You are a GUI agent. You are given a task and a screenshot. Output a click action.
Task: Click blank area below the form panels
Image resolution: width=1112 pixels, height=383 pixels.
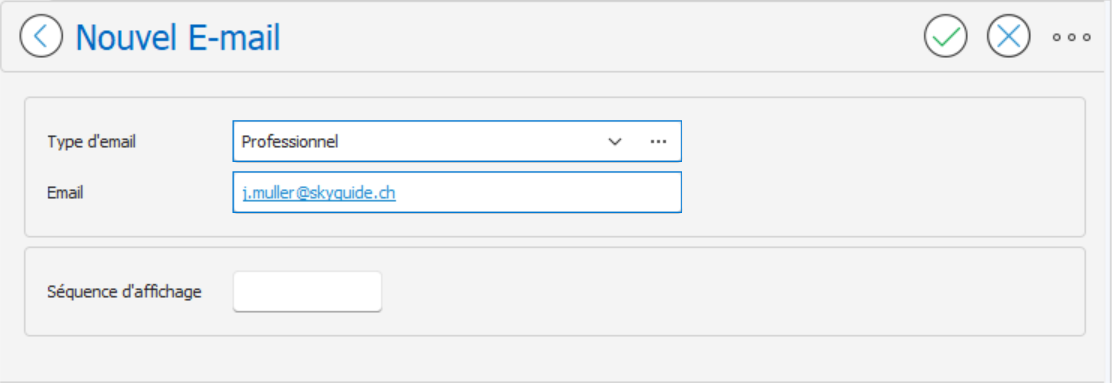(553, 358)
